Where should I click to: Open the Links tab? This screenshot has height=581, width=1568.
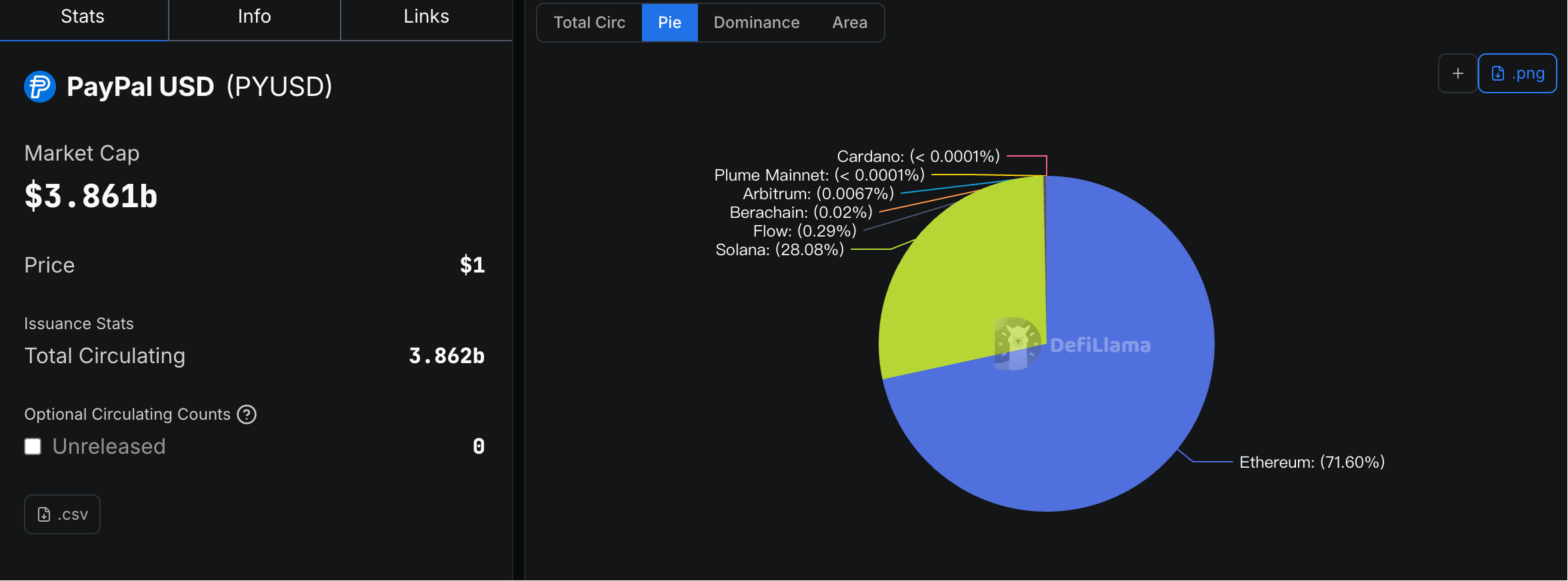426,17
